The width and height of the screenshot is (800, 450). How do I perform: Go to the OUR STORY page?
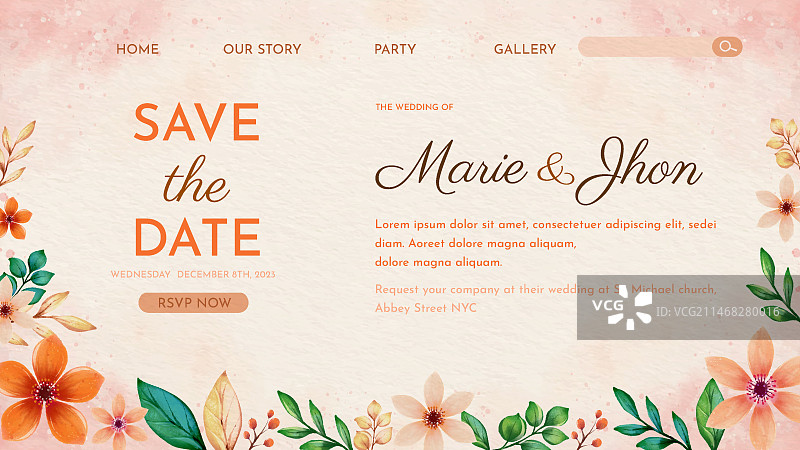tap(262, 49)
